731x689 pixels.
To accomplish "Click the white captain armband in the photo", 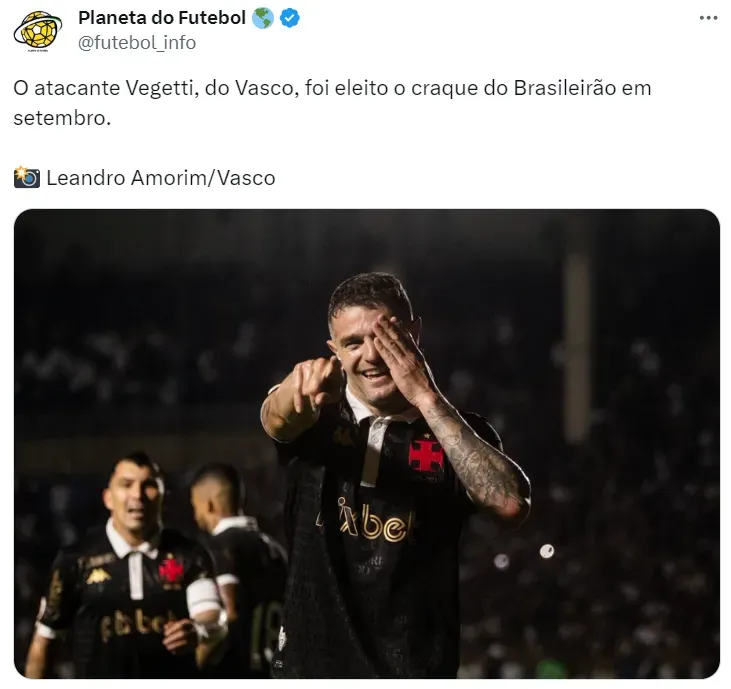I will tap(202, 597).
